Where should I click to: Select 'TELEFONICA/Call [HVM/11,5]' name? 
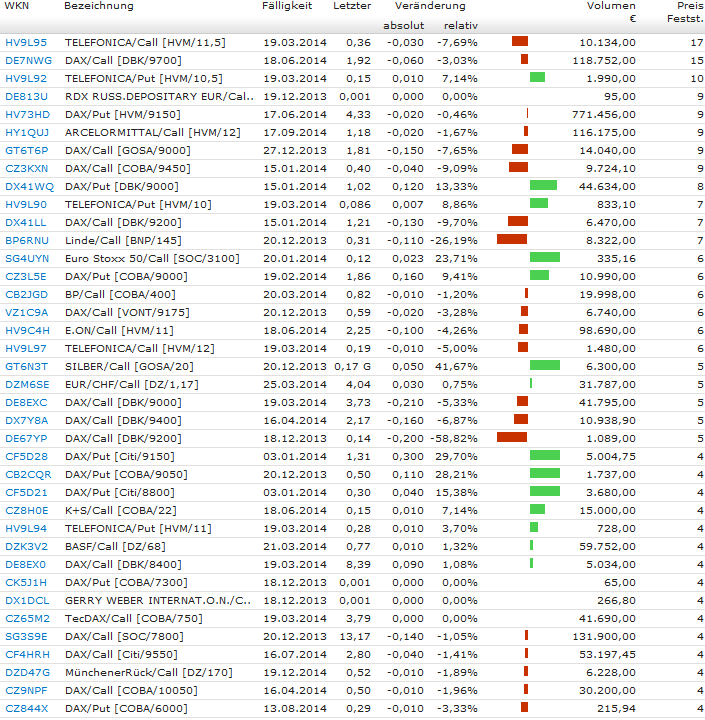145,43
